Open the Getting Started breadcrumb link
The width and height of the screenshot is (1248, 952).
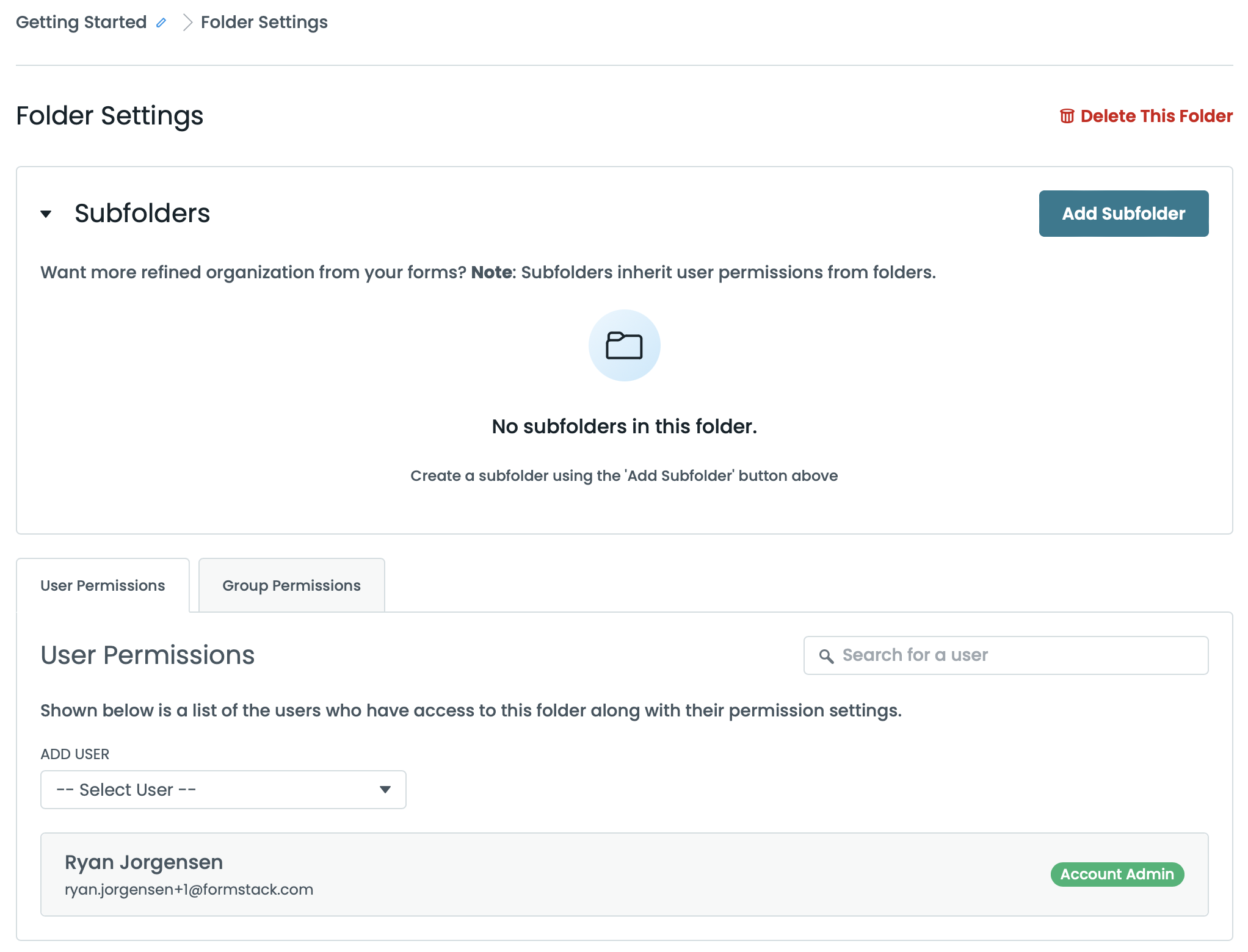[81, 23]
